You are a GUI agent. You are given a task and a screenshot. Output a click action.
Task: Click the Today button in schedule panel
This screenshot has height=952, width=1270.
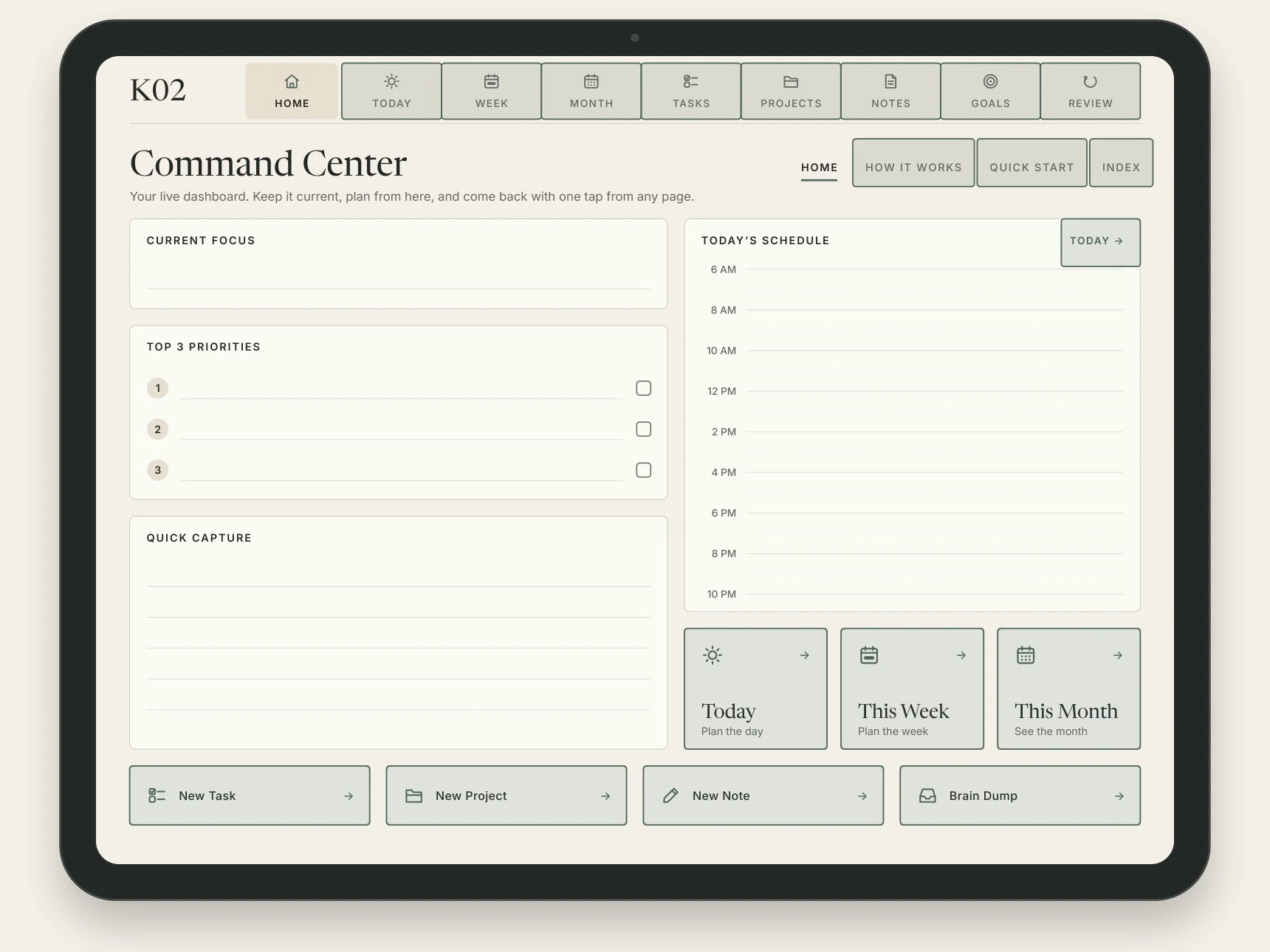click(x=1100, y=242)
